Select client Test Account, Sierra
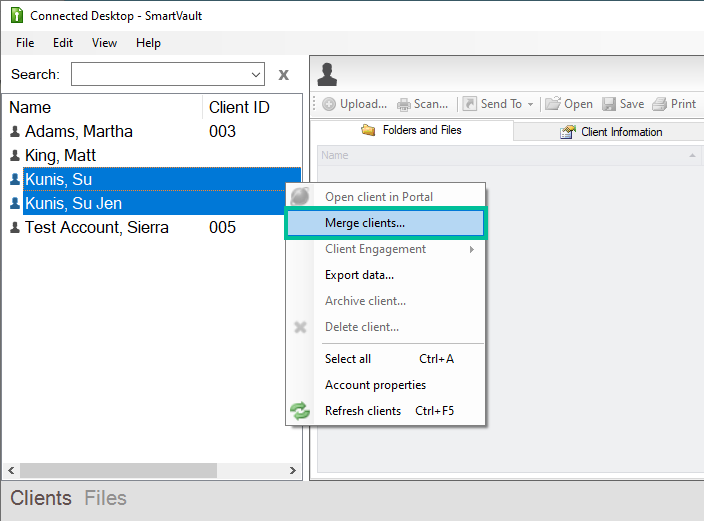The image size is (704, 521). click(97, 227)
